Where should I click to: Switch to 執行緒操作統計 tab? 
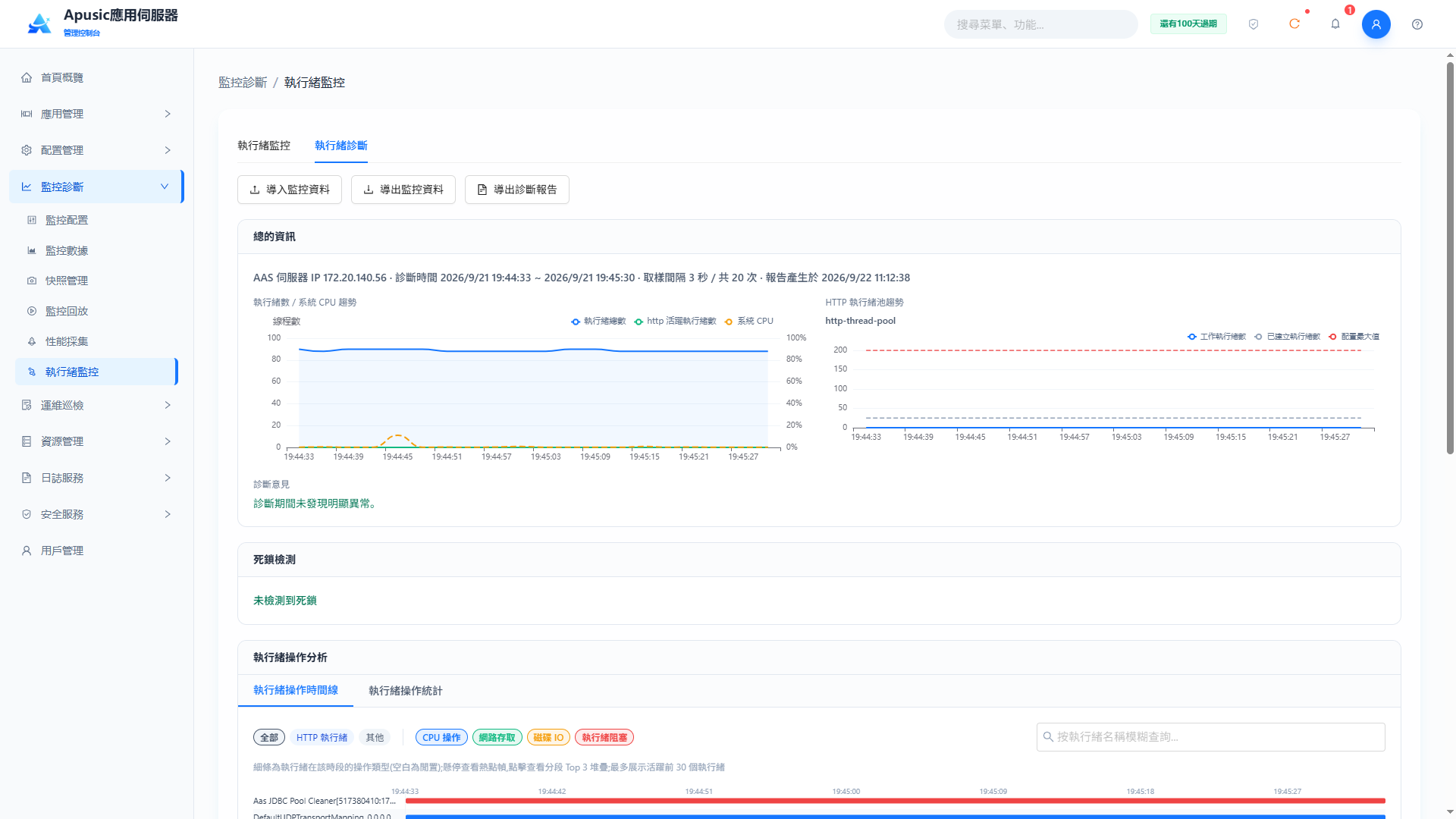point(406,691)
